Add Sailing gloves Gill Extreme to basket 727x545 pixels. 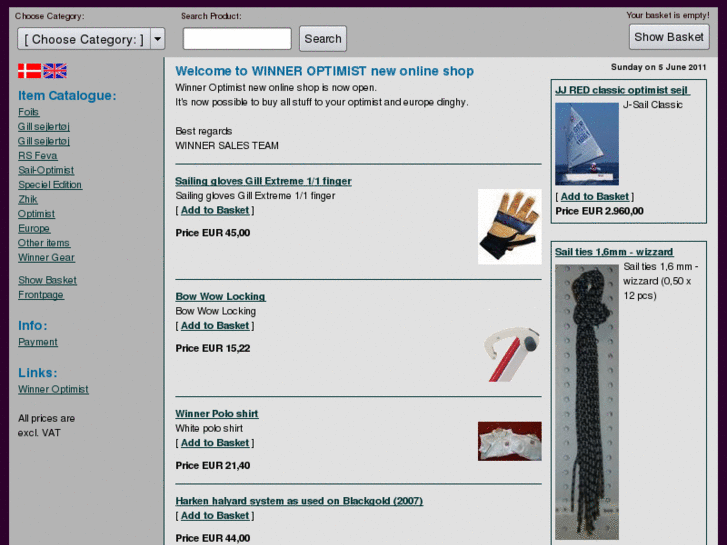[215, 210]
